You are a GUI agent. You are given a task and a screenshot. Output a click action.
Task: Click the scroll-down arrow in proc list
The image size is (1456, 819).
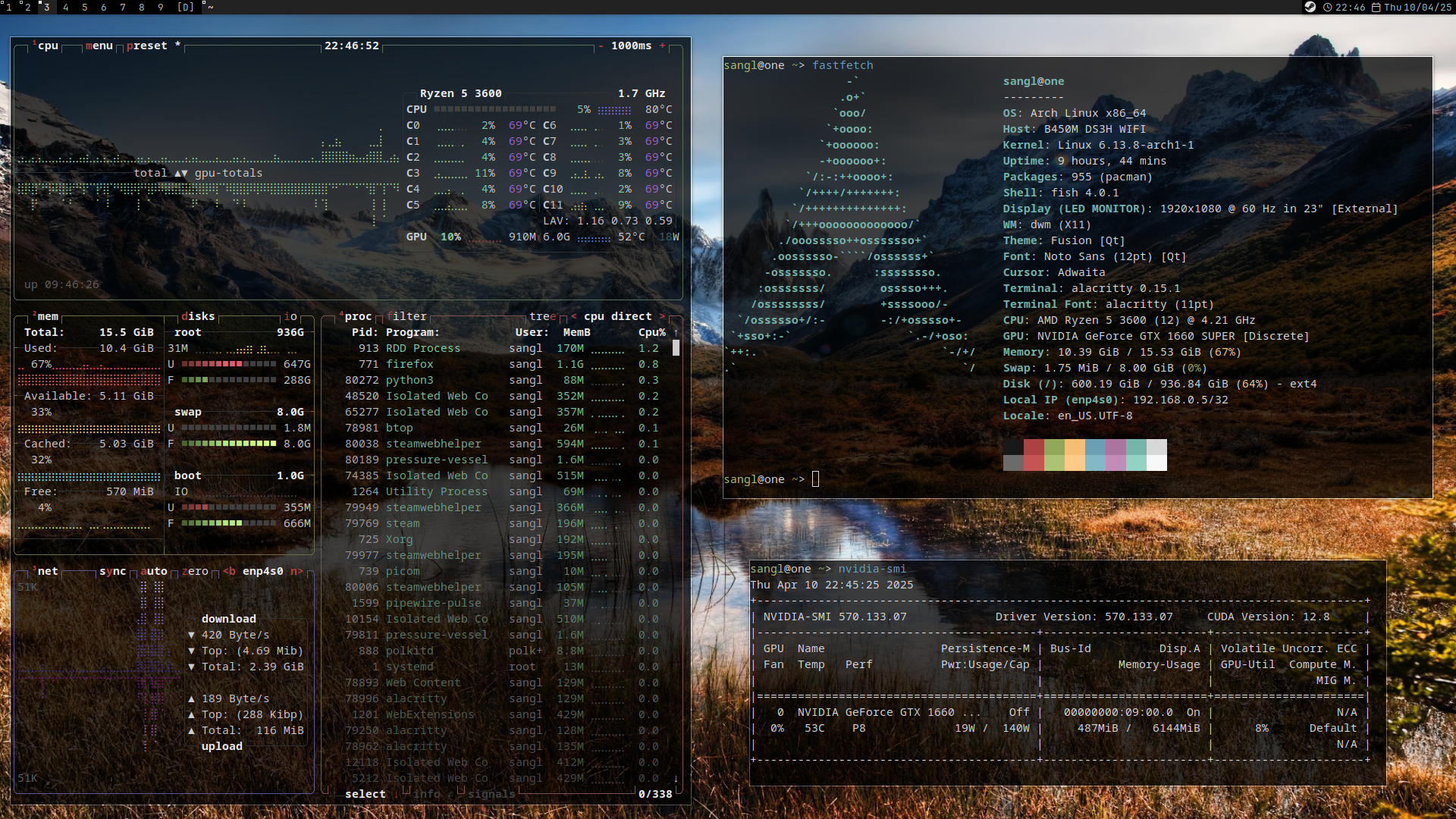click(x=676, y=778)
